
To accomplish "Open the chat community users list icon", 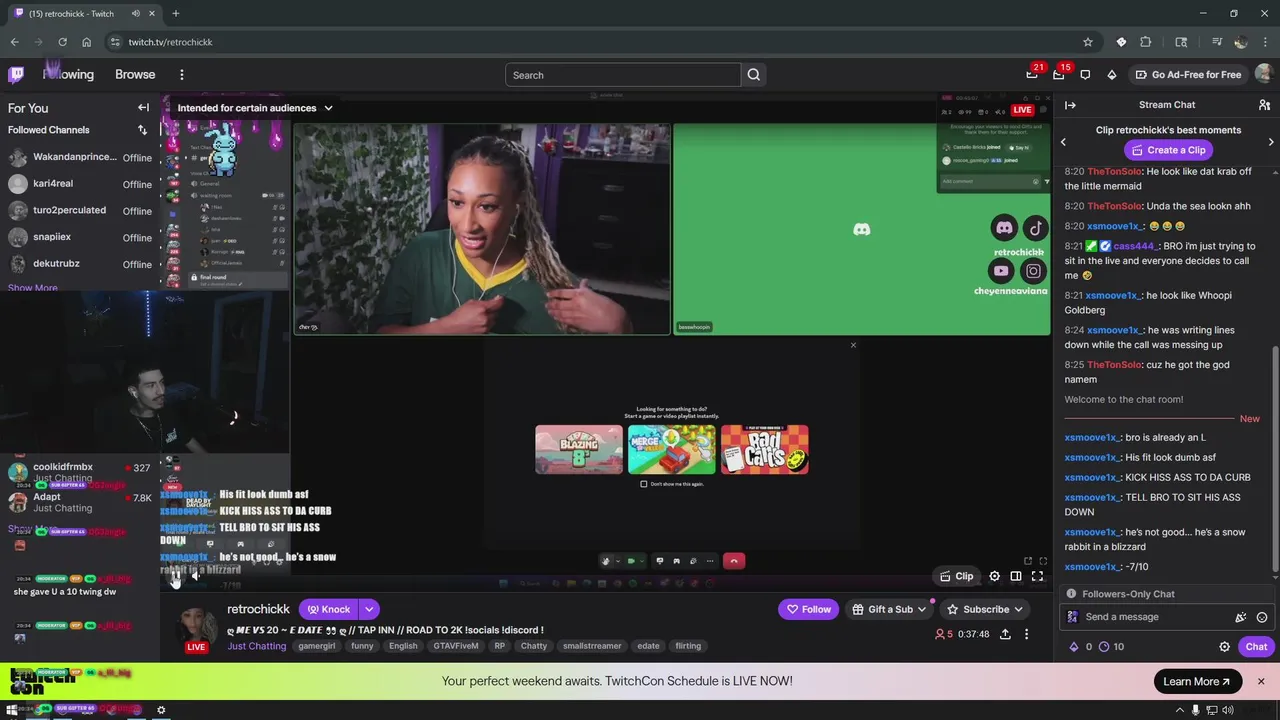I will coord(1264,105).
